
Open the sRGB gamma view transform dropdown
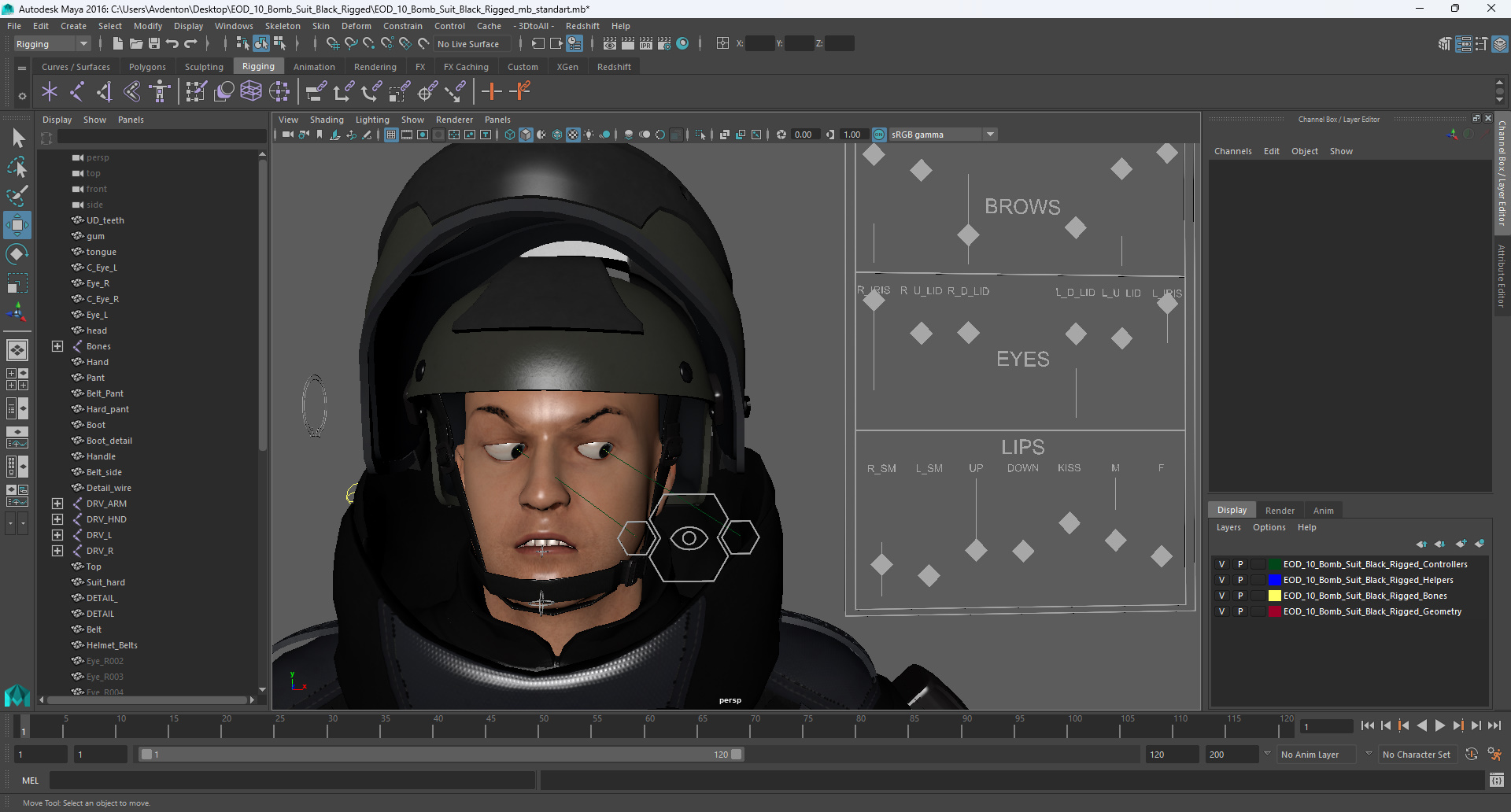[x=943, y=135]
